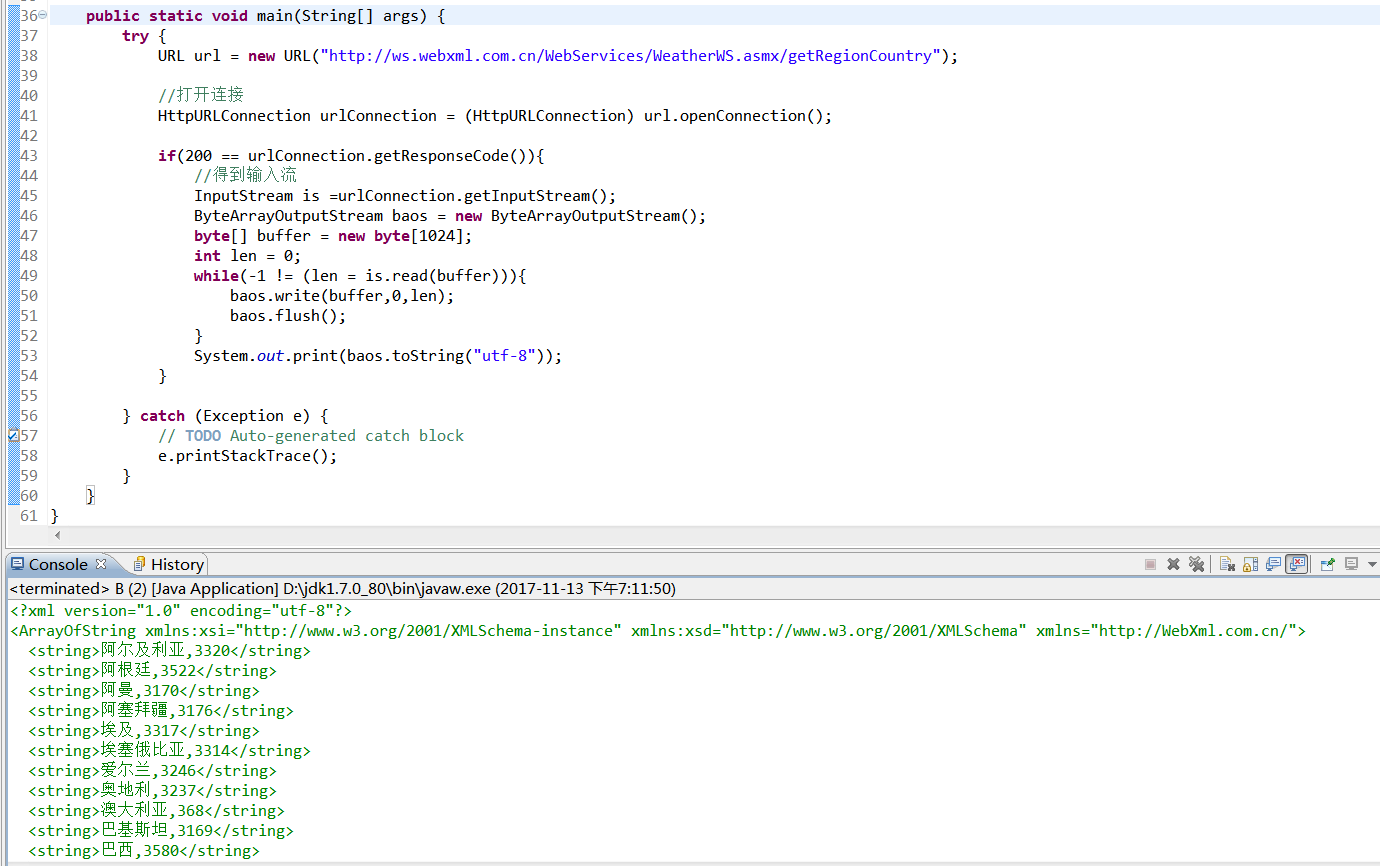This screenshot has height=866, width=1380.
Task: Click the "int len = 0;" line
Action: click(x=248, y=256)
